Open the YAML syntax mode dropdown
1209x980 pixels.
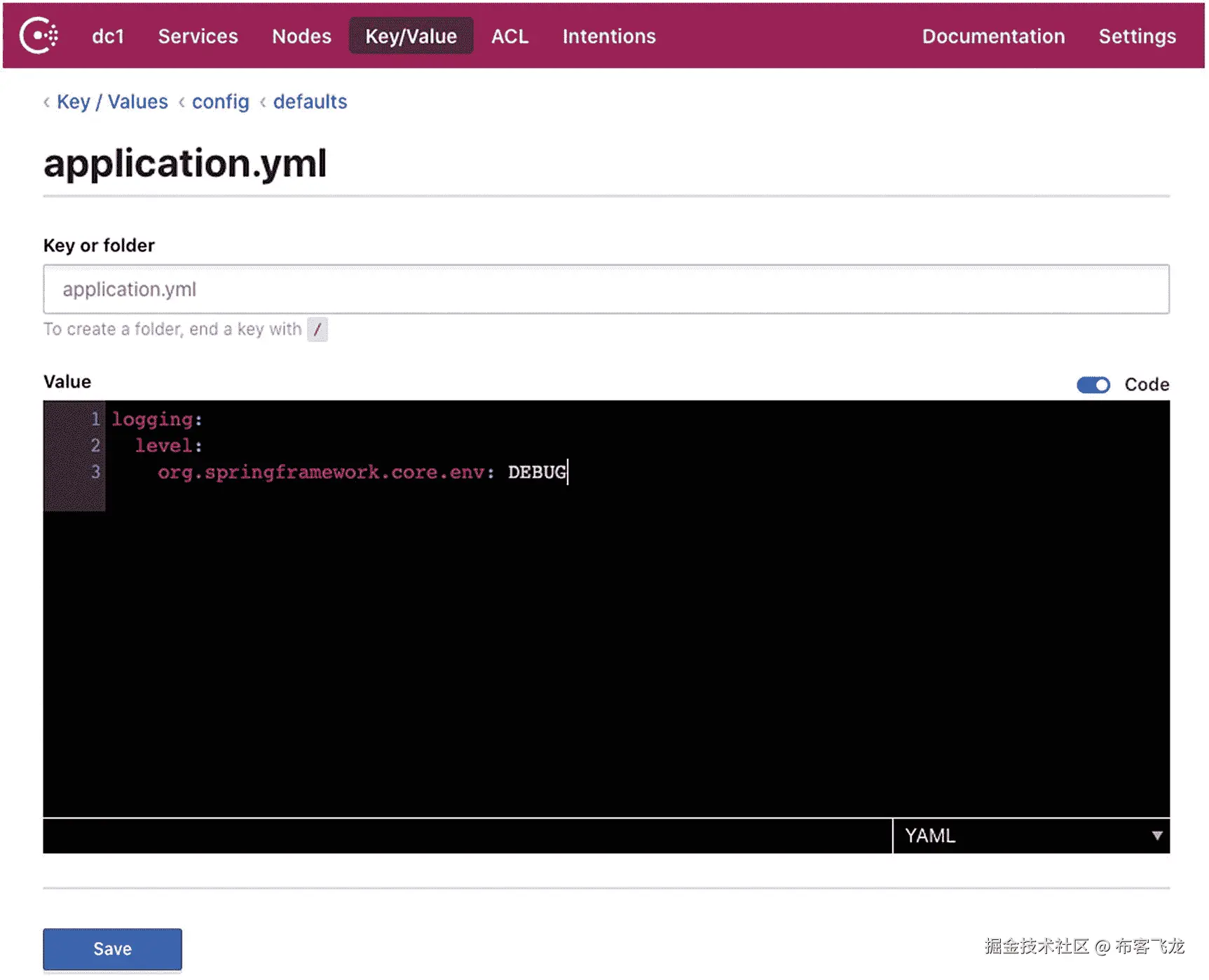[1031, 836]
